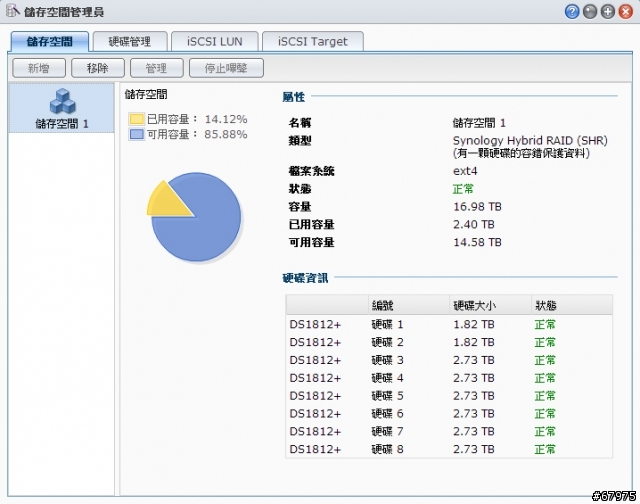Screen dimensions: 640x504
Task: Select the 硬碟 1 row
Action: [x=449, y=324]
